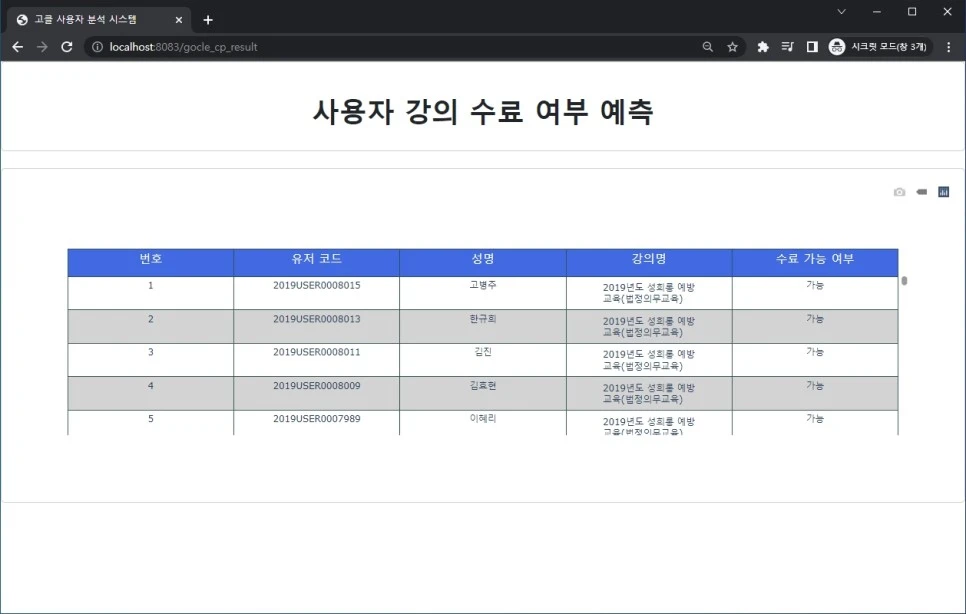Open the Chrome three-dot menu
The height and width of the screenshot is (614, 966).
tap(949, 47)
